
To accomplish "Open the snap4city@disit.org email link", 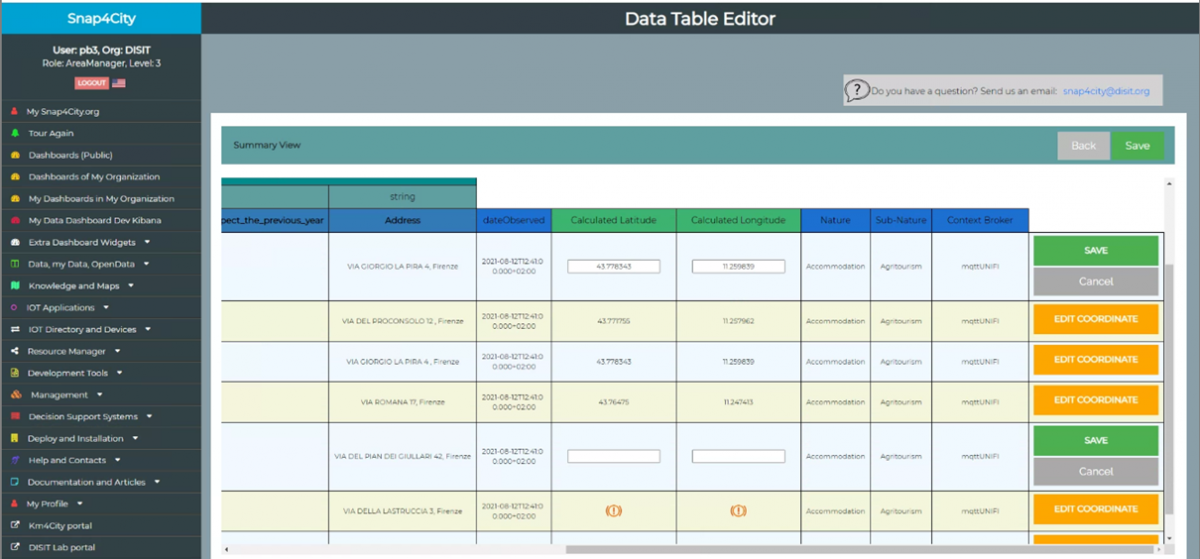I will (1105, 91).
